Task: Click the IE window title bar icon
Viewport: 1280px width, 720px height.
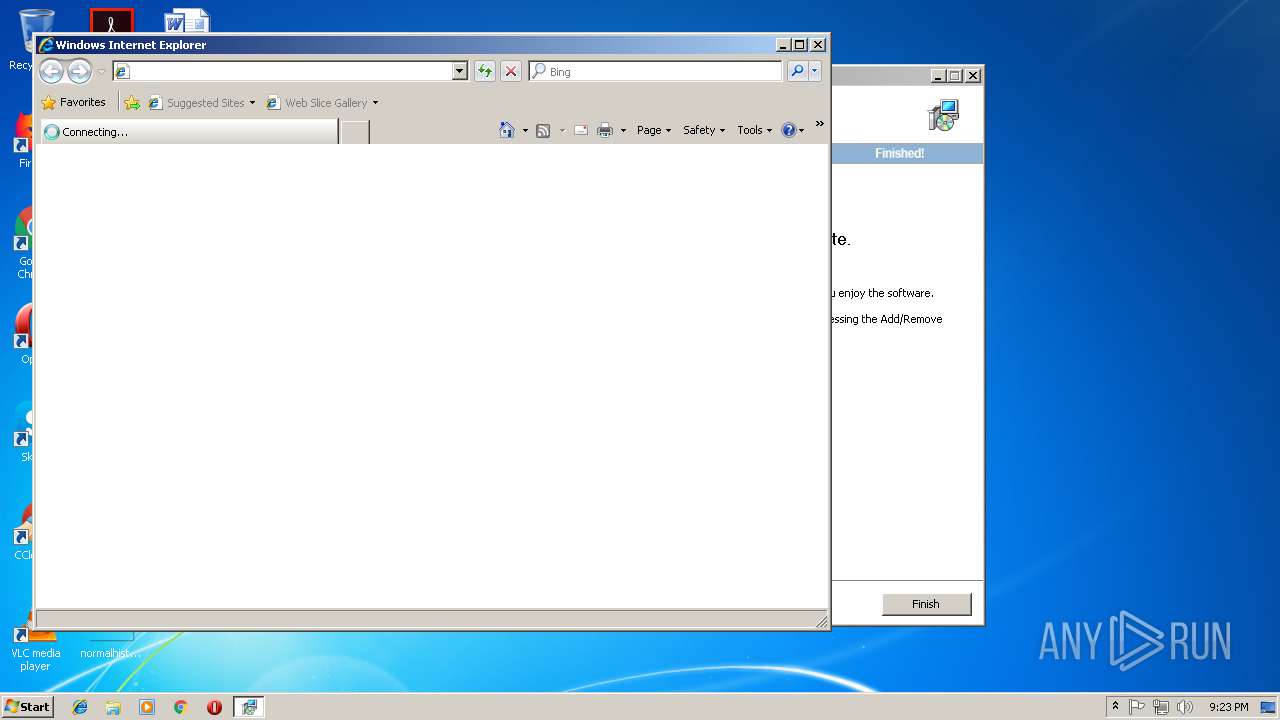Action: [x=45, y=45]
